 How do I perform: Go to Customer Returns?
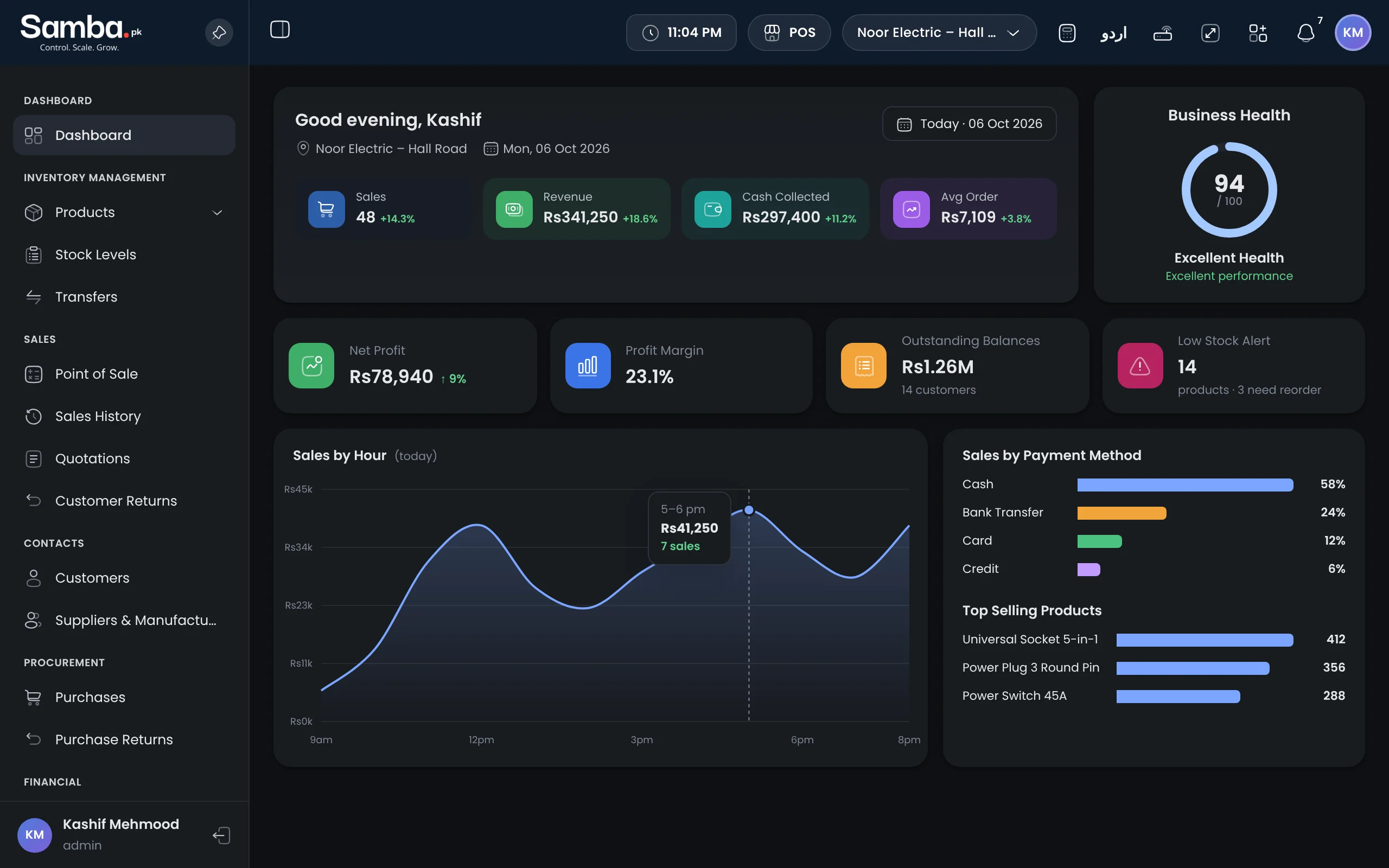click(124, 501)
